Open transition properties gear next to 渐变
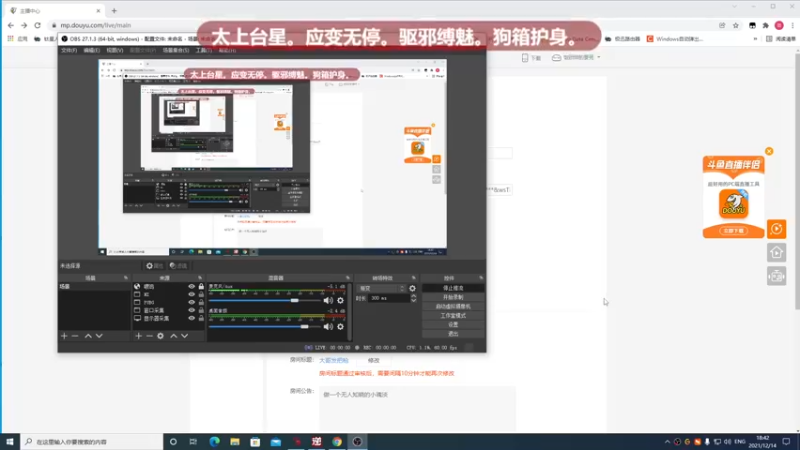800x450 pixels. [x=412, y=288]
